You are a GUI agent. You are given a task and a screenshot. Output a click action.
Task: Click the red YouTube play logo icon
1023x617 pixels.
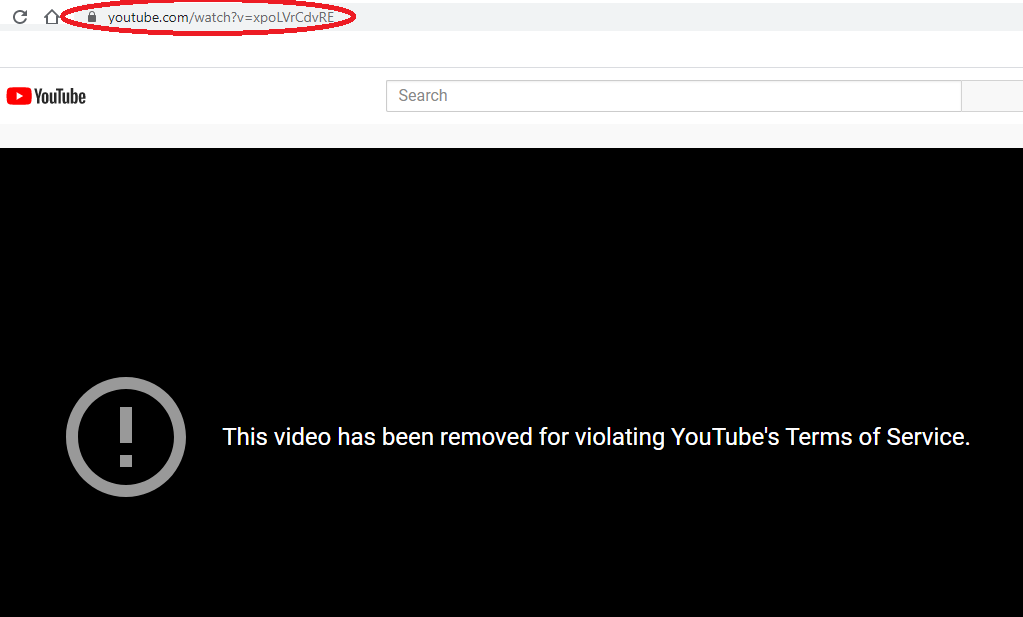tap(18, 96)
